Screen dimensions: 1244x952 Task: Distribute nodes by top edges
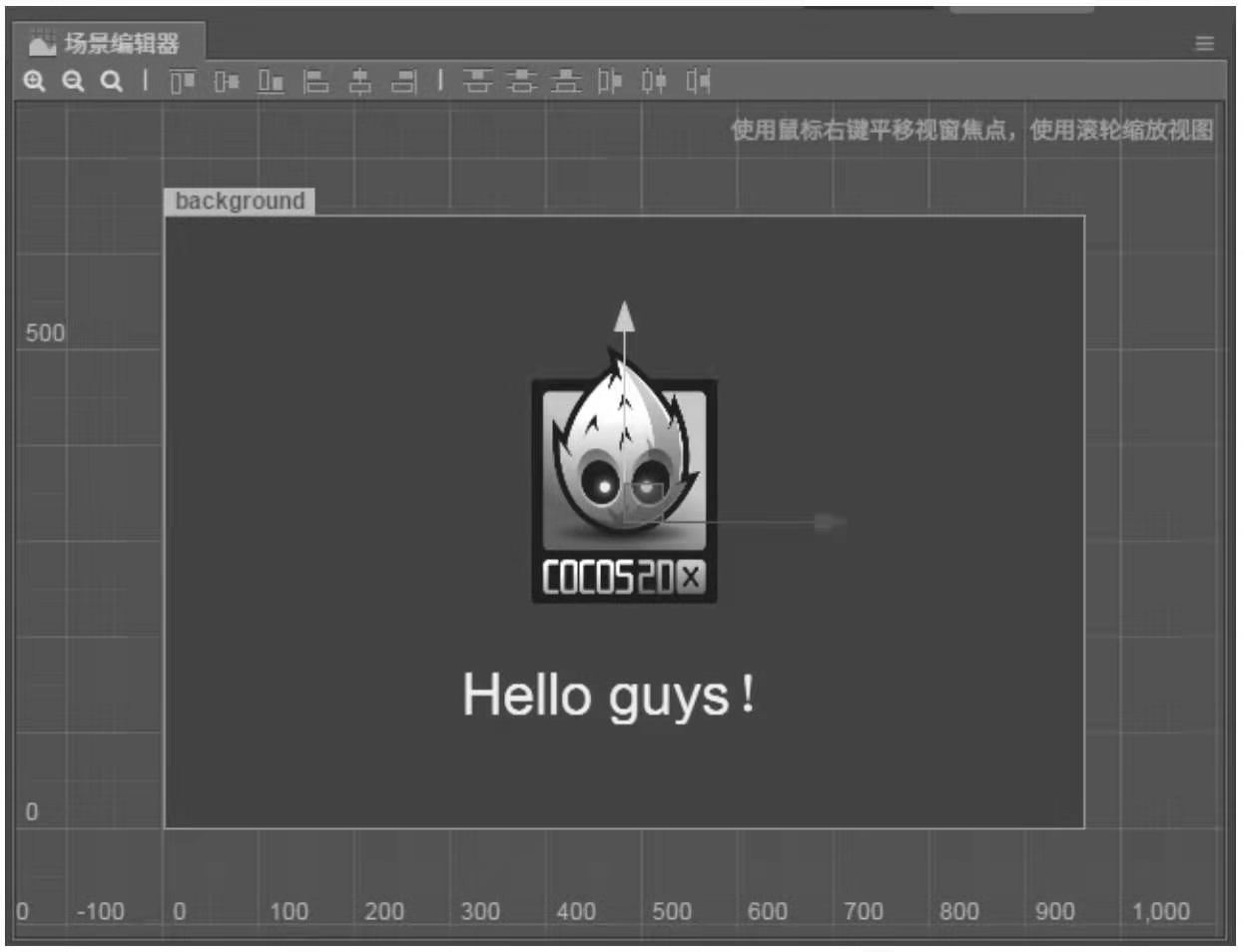coord(477,81)
